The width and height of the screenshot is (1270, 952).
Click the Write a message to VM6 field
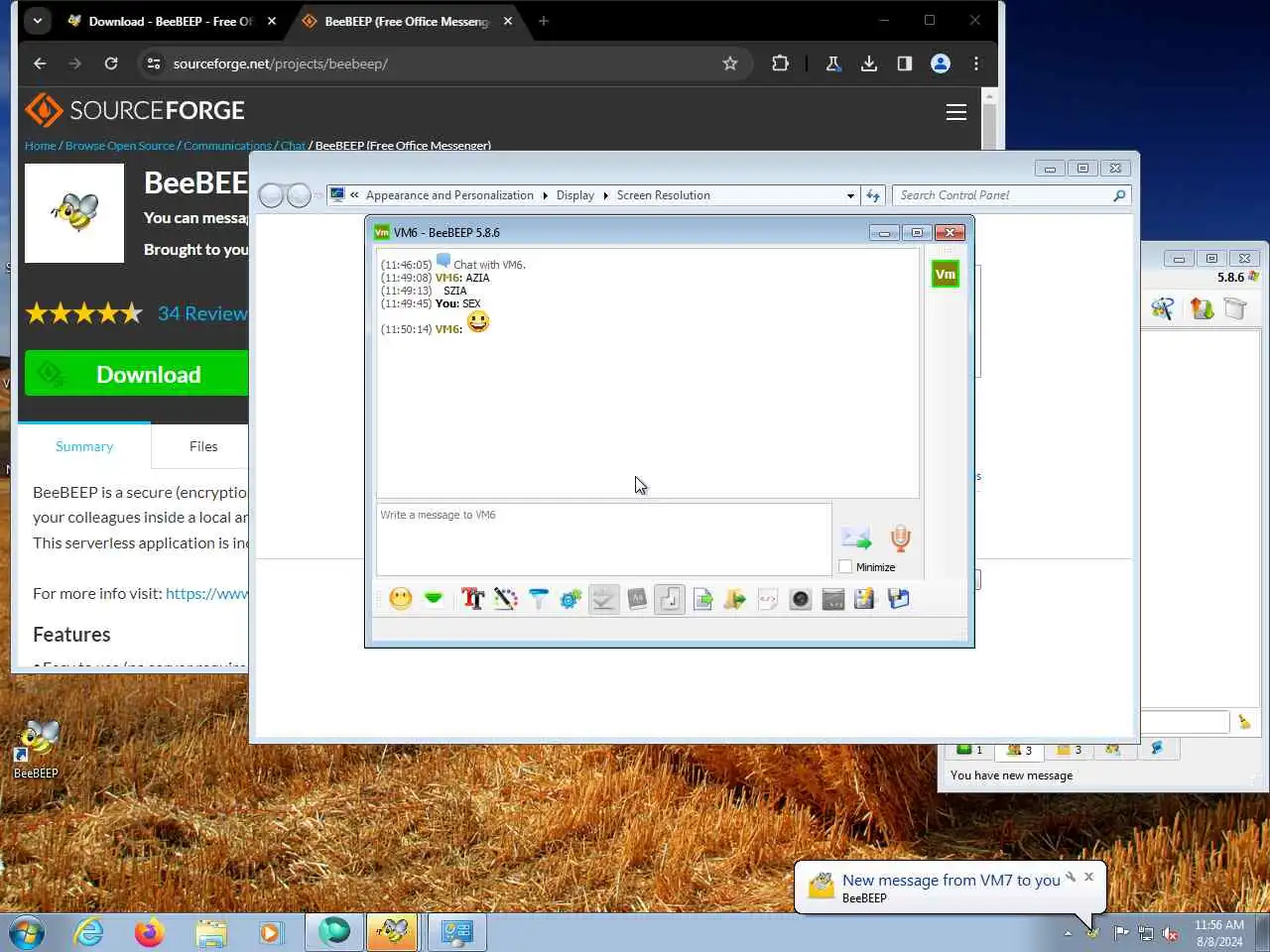603,539
